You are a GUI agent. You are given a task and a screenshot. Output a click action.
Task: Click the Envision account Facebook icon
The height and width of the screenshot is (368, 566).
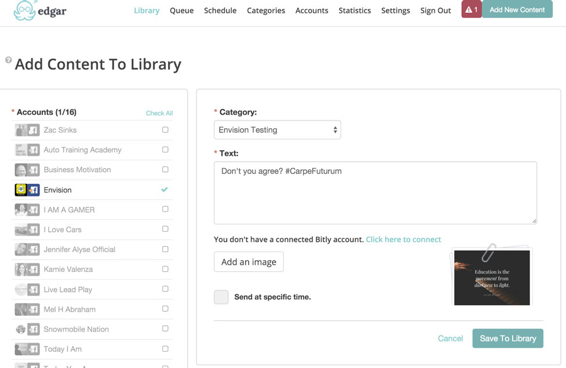pos(34,190)
